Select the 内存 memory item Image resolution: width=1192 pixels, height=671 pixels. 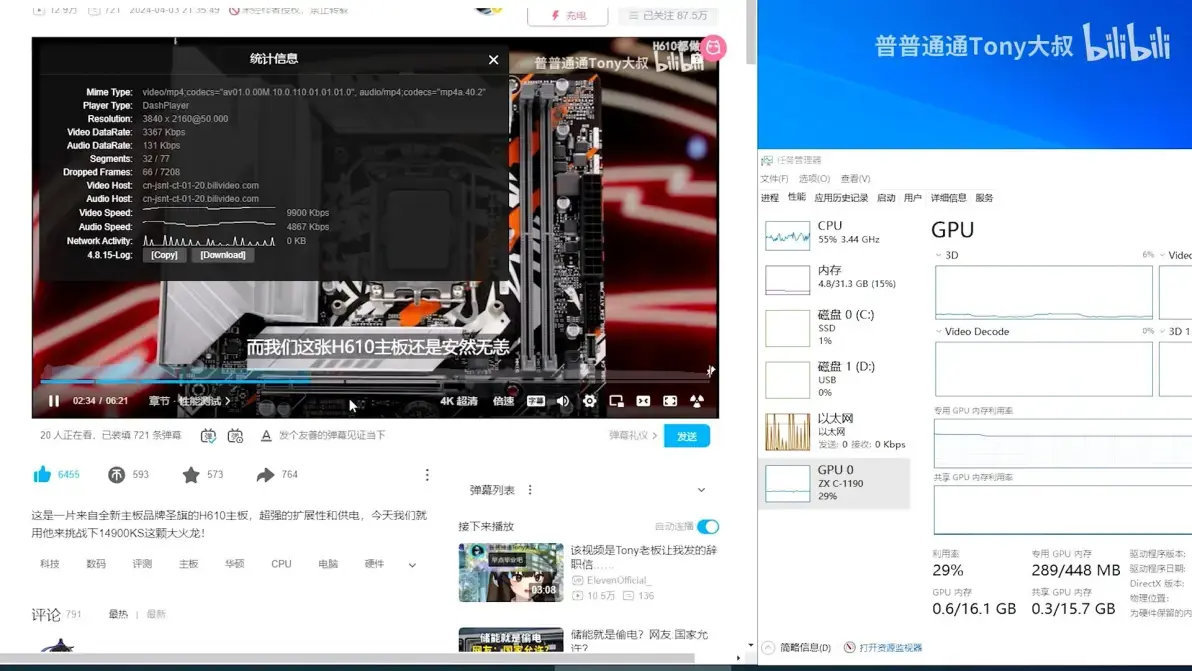pyautogui.click(x=835, y=278)
